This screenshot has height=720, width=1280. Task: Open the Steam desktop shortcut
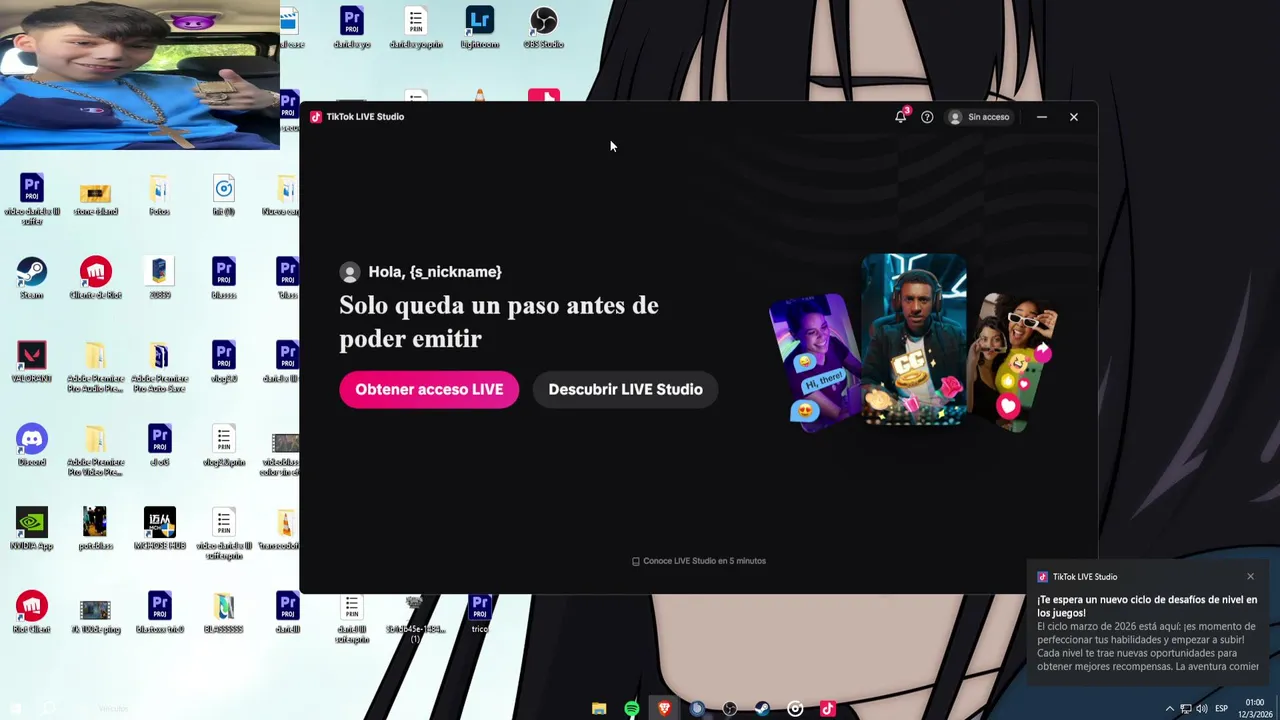pyautogui.click(x=32, y=278)
